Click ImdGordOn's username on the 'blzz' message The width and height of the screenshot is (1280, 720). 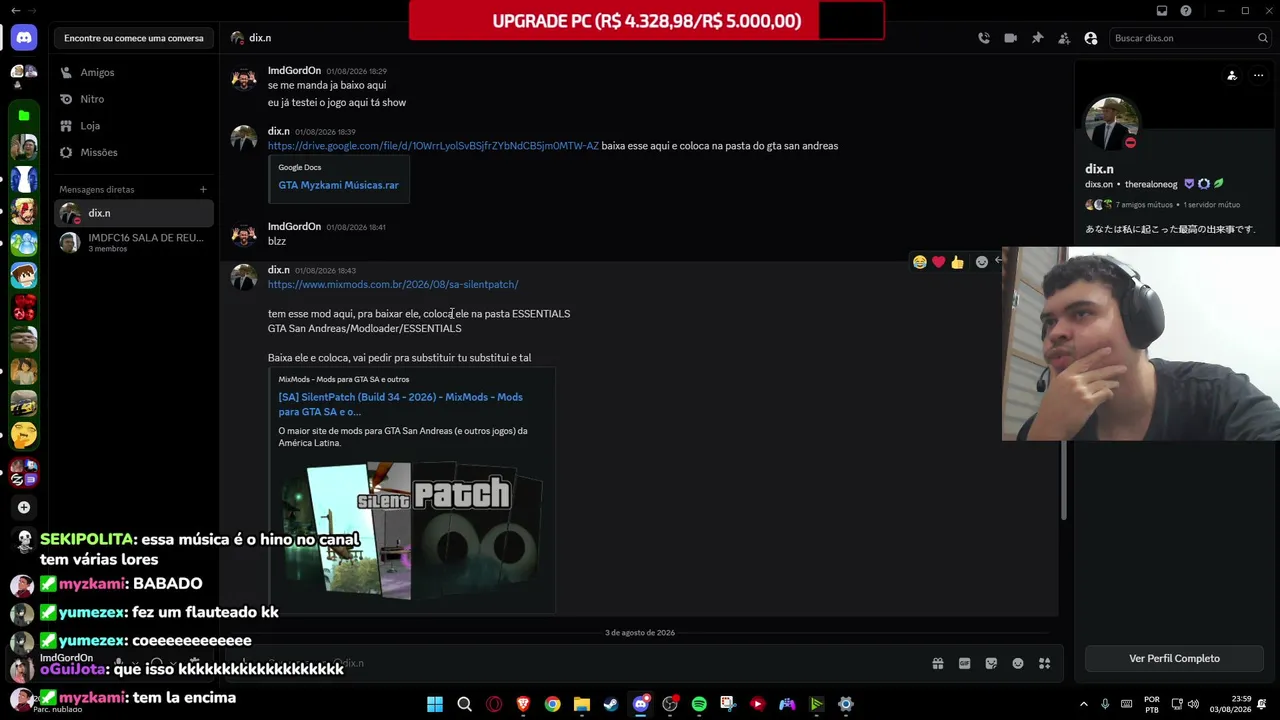click(x=294, y=227)
